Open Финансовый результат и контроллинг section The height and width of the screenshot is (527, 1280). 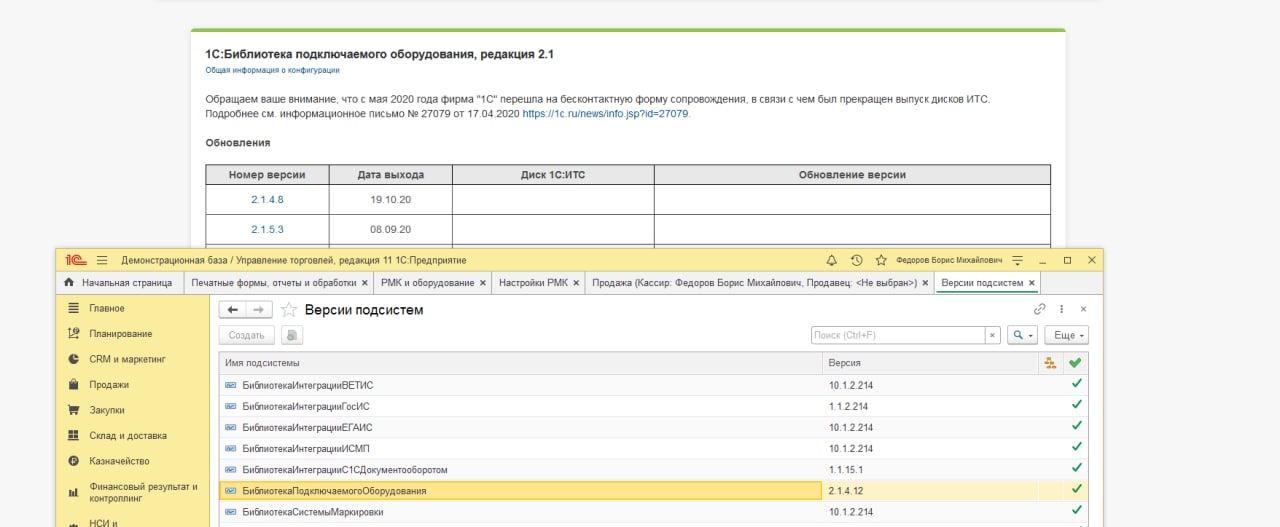point(133,491)
